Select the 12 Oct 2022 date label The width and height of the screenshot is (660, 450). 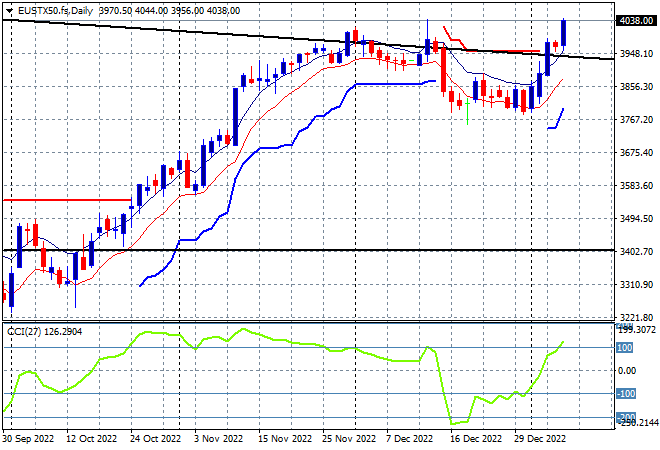pyautogui.click(x=91, y=439)
